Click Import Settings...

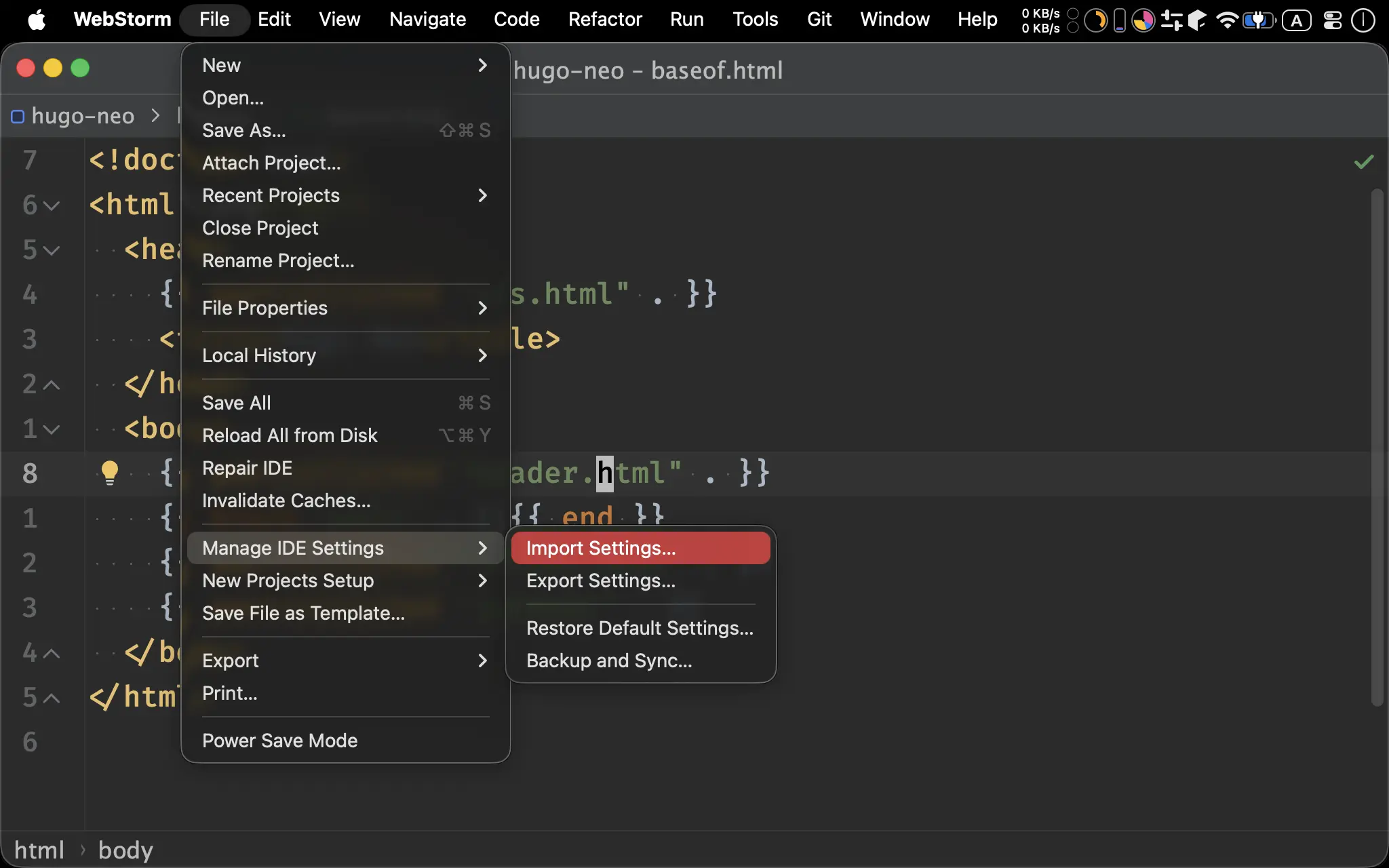tap(641, 548)
